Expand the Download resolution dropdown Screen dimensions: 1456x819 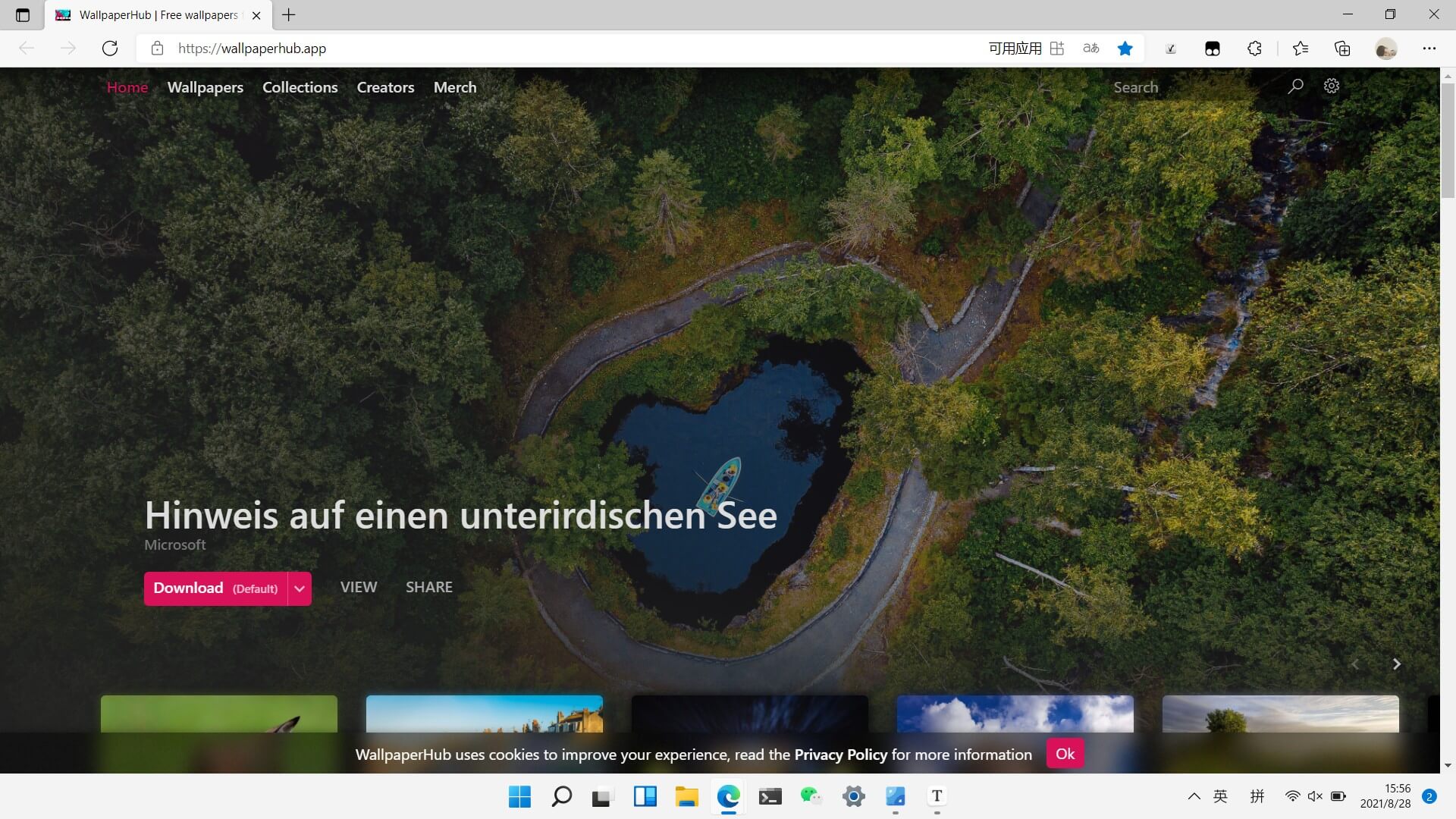tap(298, 588)
